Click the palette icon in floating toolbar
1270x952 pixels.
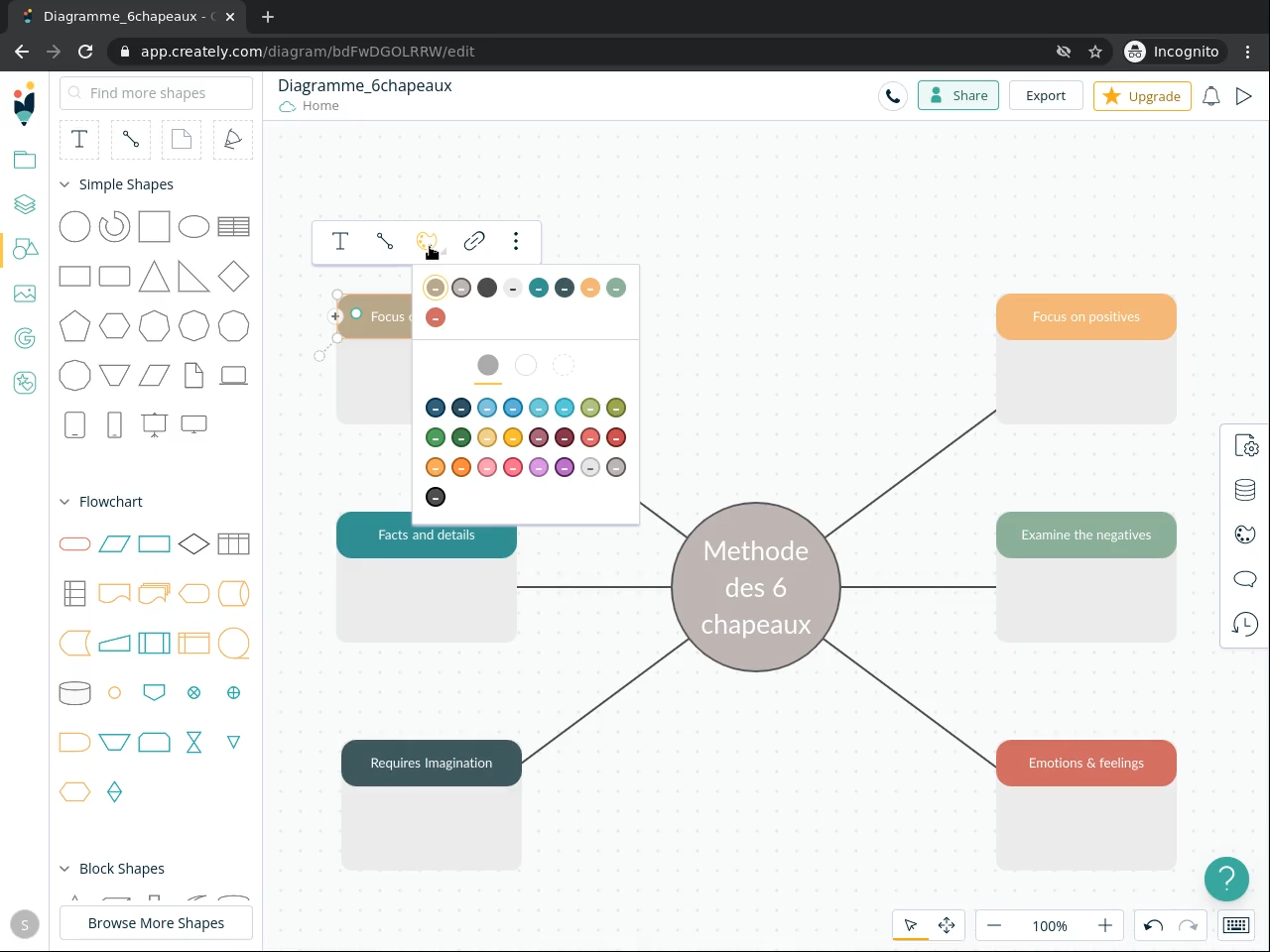tap(427, 241)
